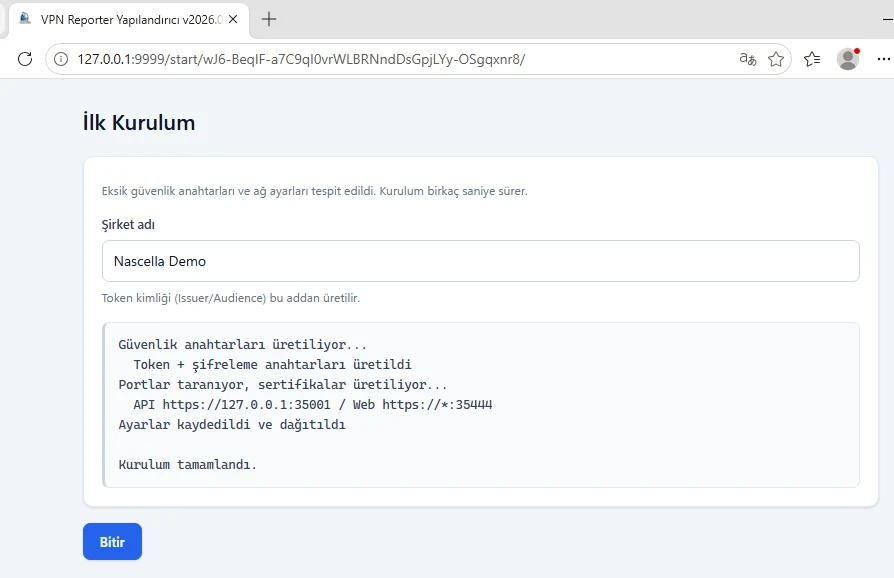Click the translate page icon
The height and width of the screenshot is (578, 894).
747,59
